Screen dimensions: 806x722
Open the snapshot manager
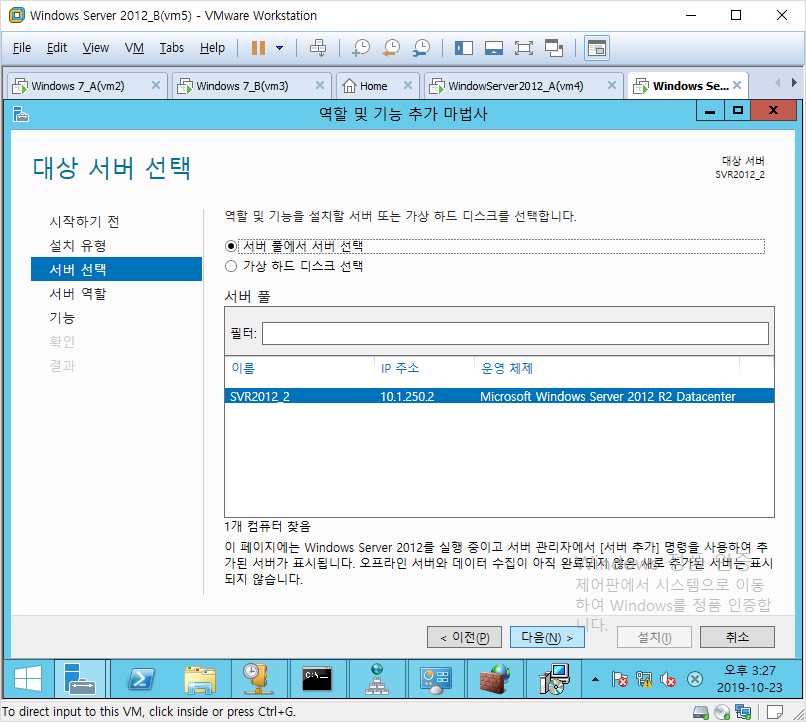coord(422,48)
